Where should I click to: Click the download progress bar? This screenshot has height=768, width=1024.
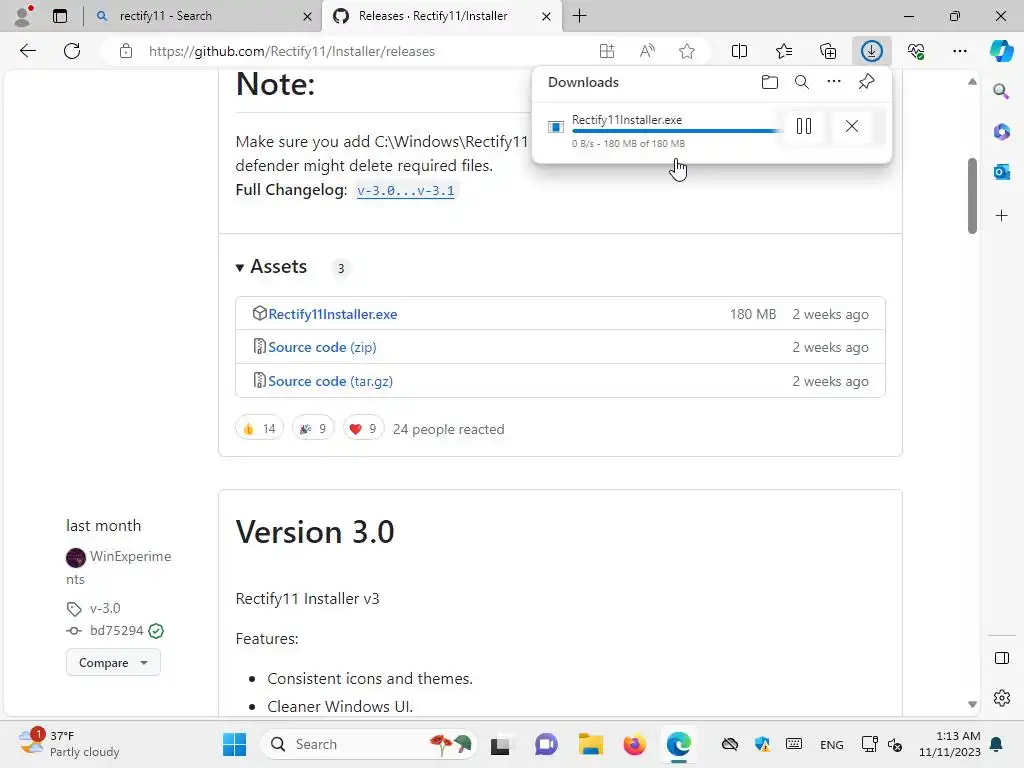[675, 131]
